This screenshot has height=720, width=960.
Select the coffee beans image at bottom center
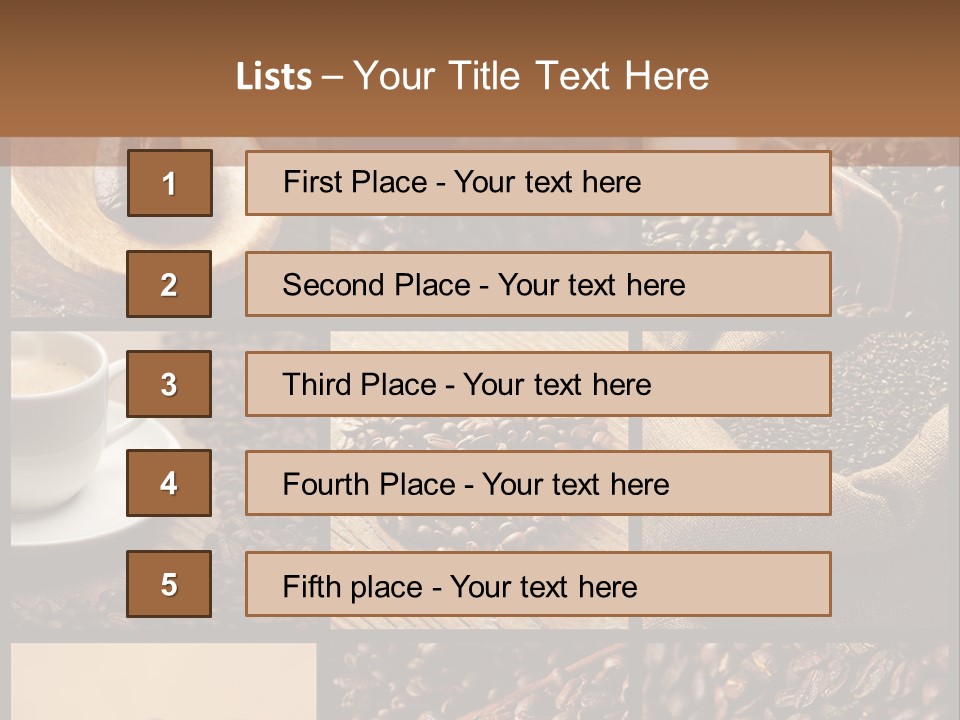(480, 680)
